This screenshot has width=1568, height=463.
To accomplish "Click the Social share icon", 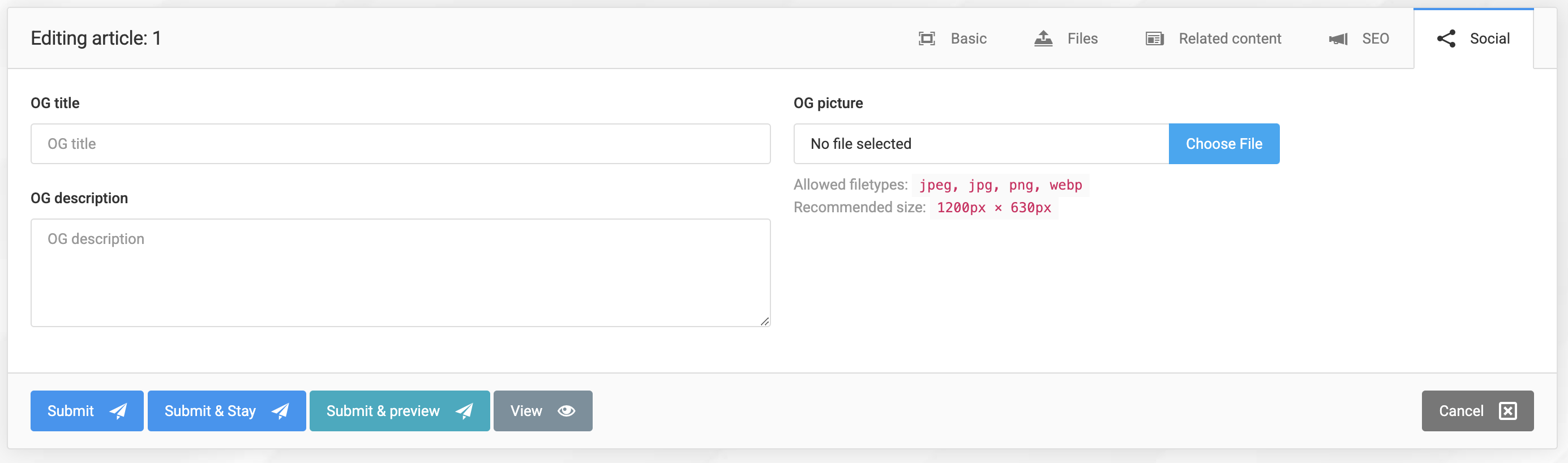I will [x=1446, y=39].
